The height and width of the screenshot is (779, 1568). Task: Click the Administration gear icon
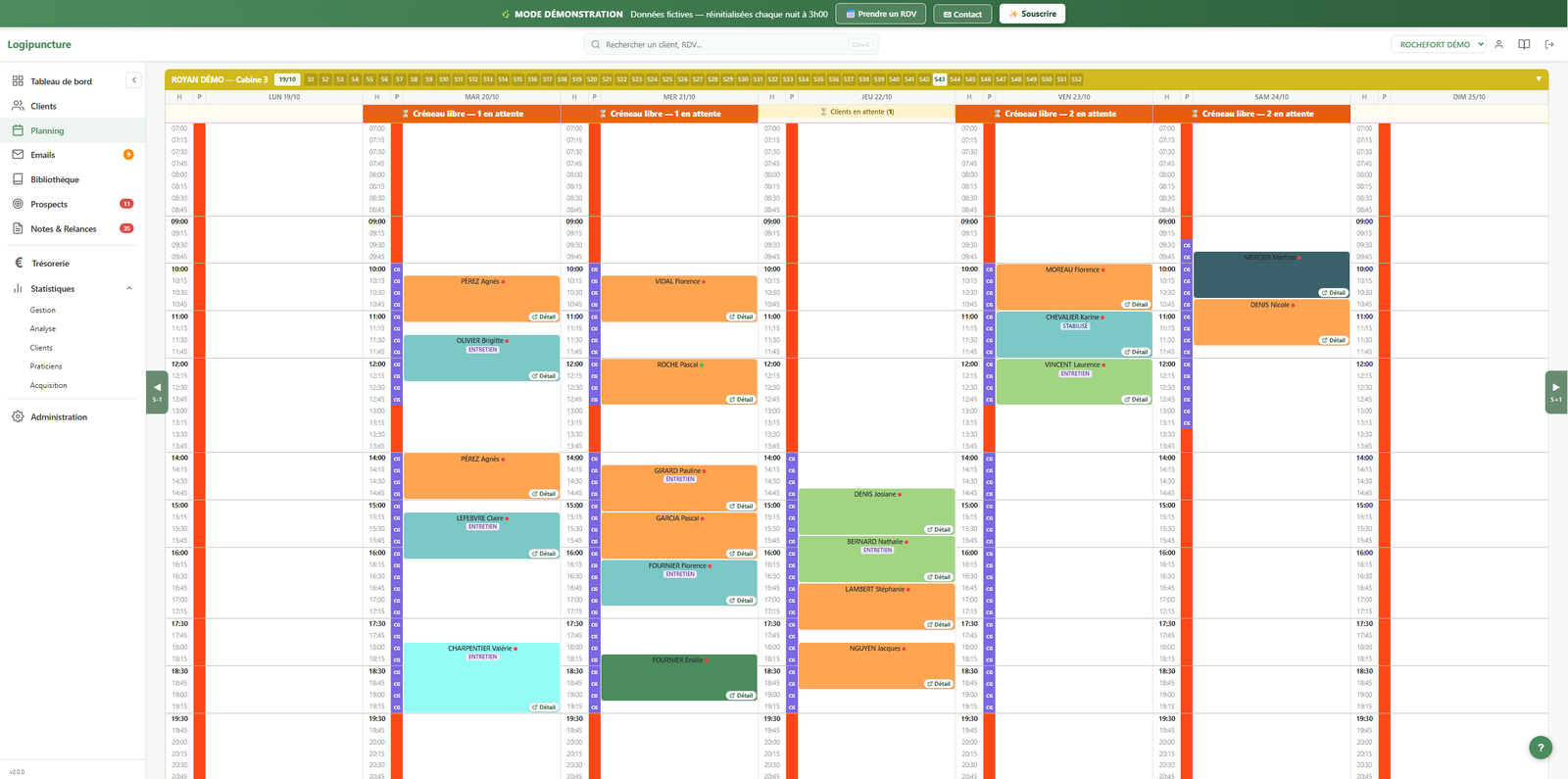coord(18,416)
